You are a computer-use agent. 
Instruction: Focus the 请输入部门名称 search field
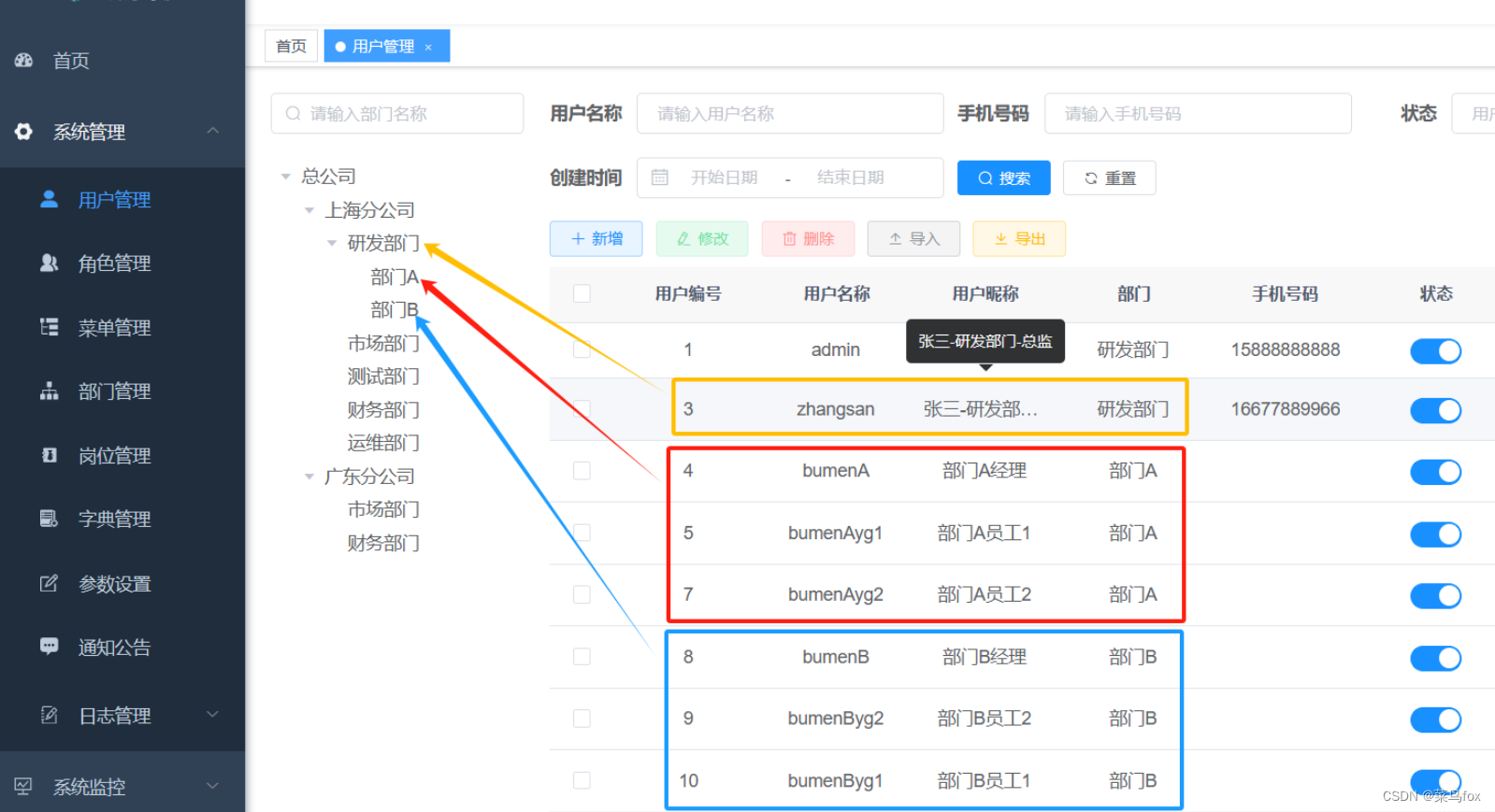[x=397, y=113]
